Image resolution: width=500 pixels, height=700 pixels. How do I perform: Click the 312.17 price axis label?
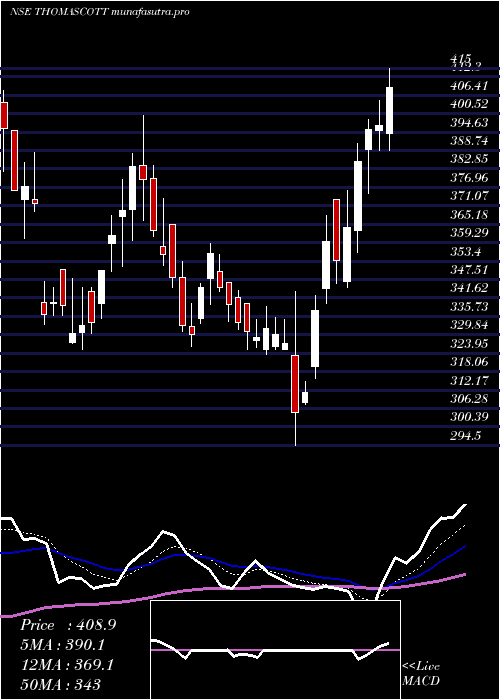(468, 381)
